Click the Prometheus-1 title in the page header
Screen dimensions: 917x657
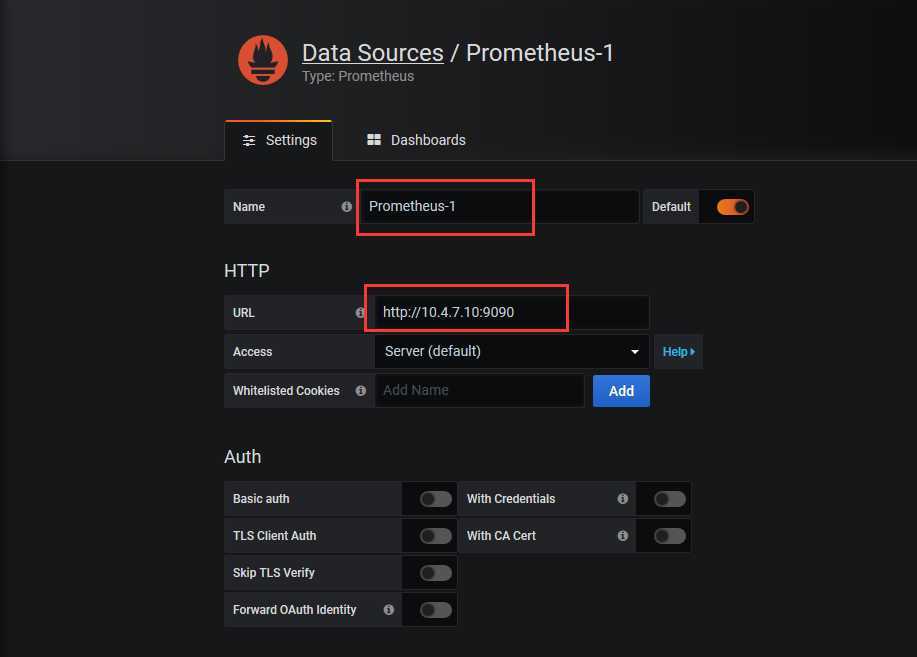[x=539, y=53]
